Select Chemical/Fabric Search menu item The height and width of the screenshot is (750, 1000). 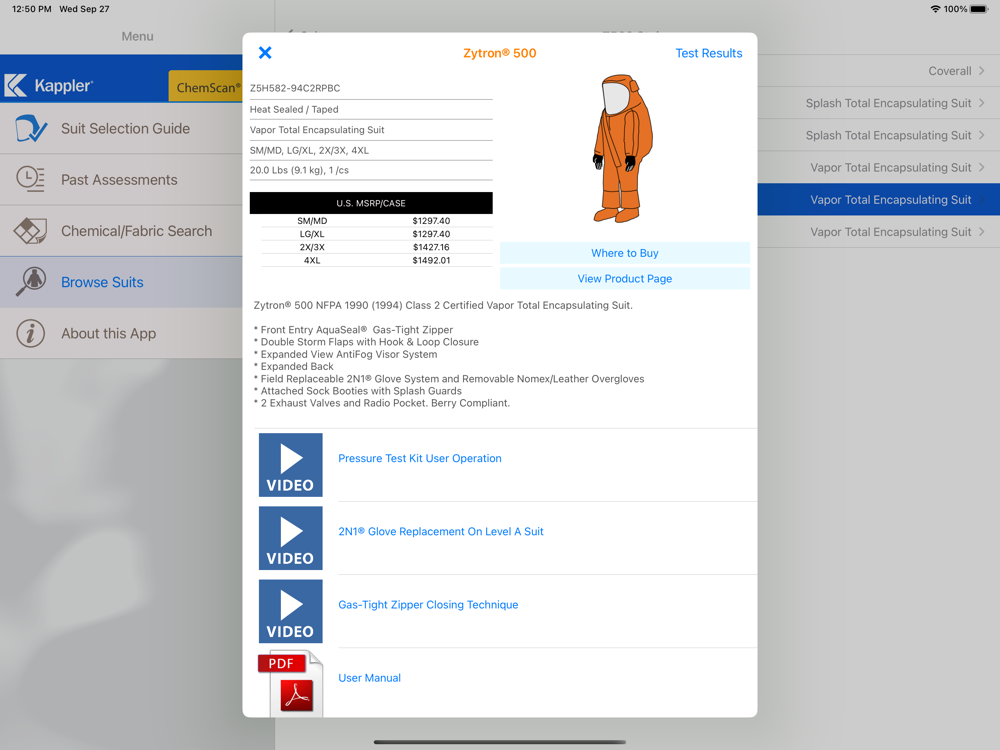[x=121, y=231]
